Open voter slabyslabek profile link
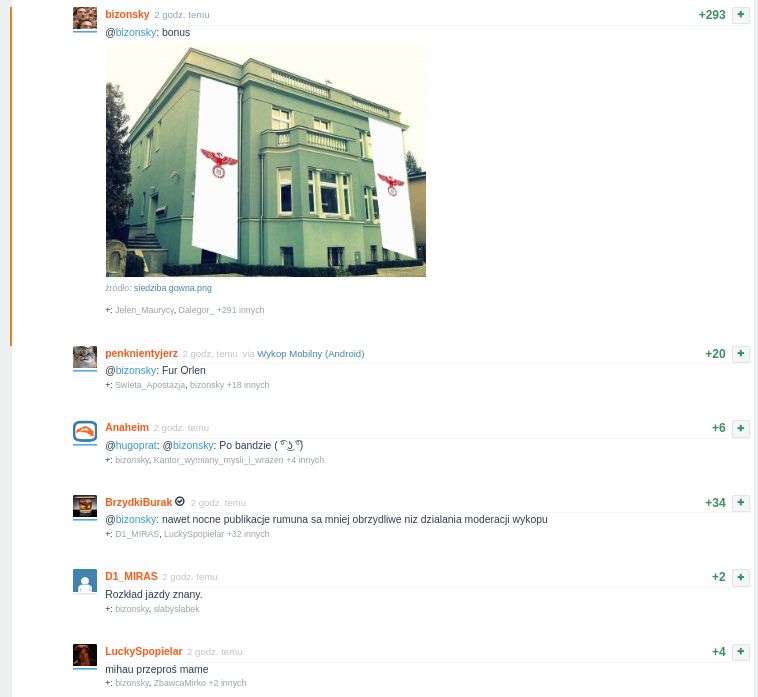This screenshot has width=758, height=697. pyautogui.click(x=176, y=609)
